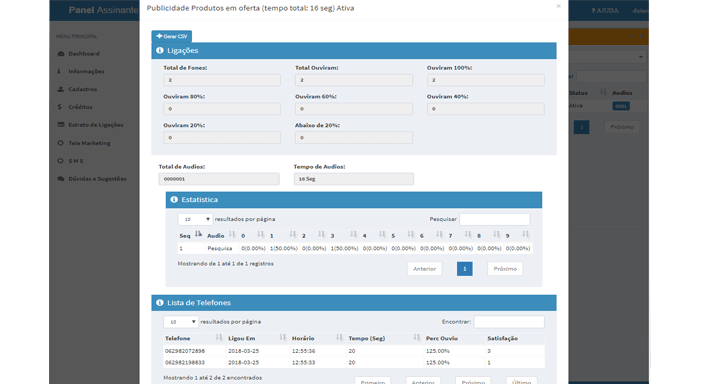Sort Estatística table by column 9
This screenshot has width=709, height=384.
[517, 236]
